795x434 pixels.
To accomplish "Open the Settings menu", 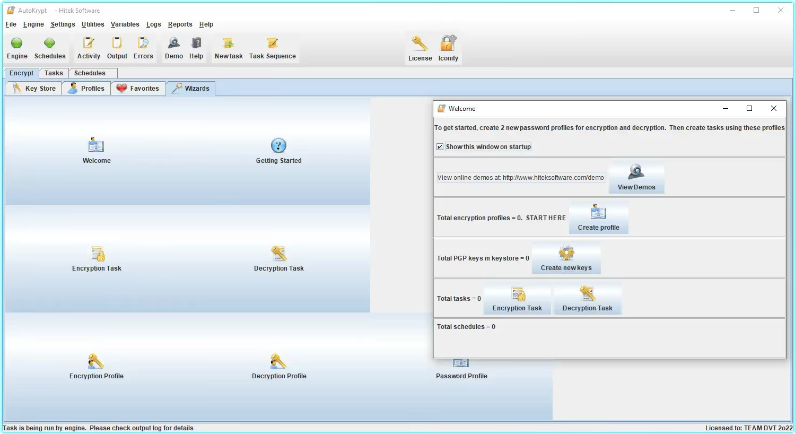I will point(62,24).
